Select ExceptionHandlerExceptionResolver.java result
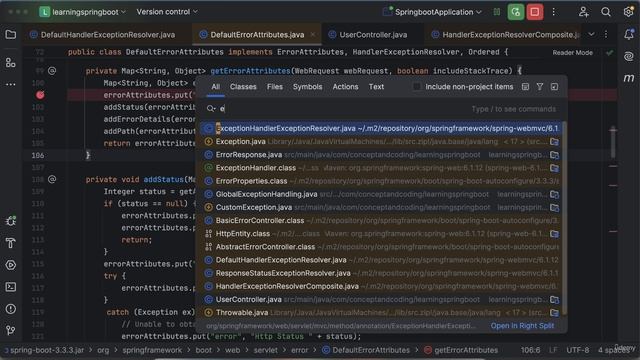640x360 pixels. [x=381, y=129]
